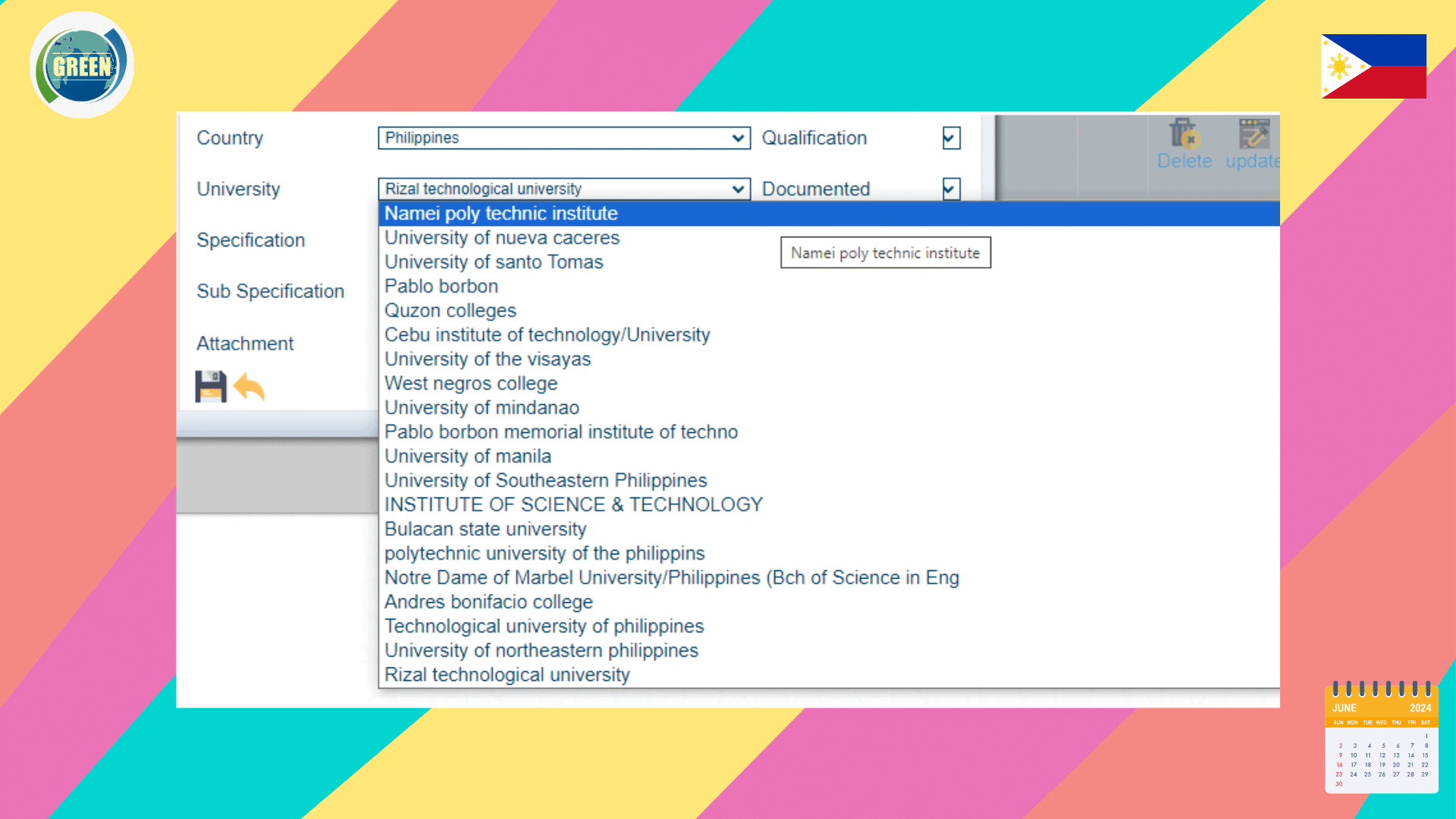The width and height of the screenshot is (1456, 819).
Task: Select Technological university of philippines option
Action: pos(544,626)
